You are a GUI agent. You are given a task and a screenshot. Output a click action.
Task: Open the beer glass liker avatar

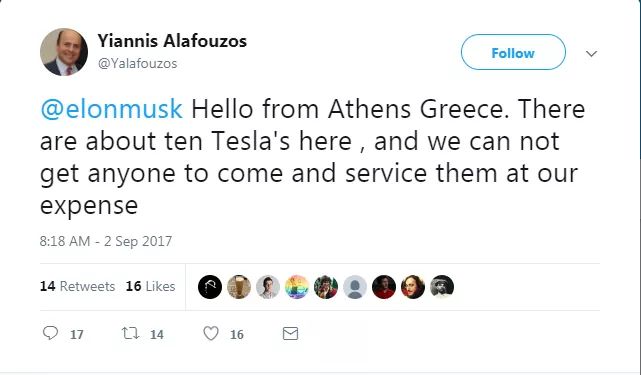click(x=239, y=287)
